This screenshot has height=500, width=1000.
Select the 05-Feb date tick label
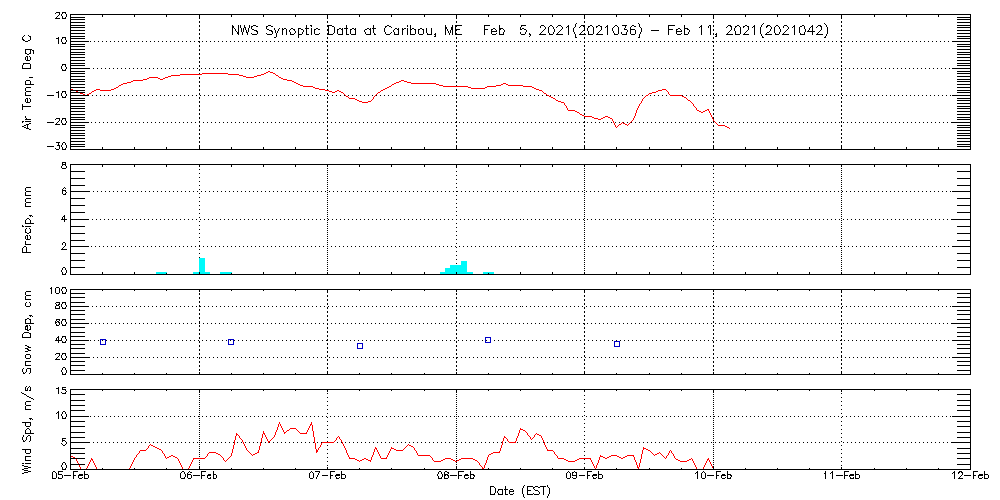click(x=71, y=478)
